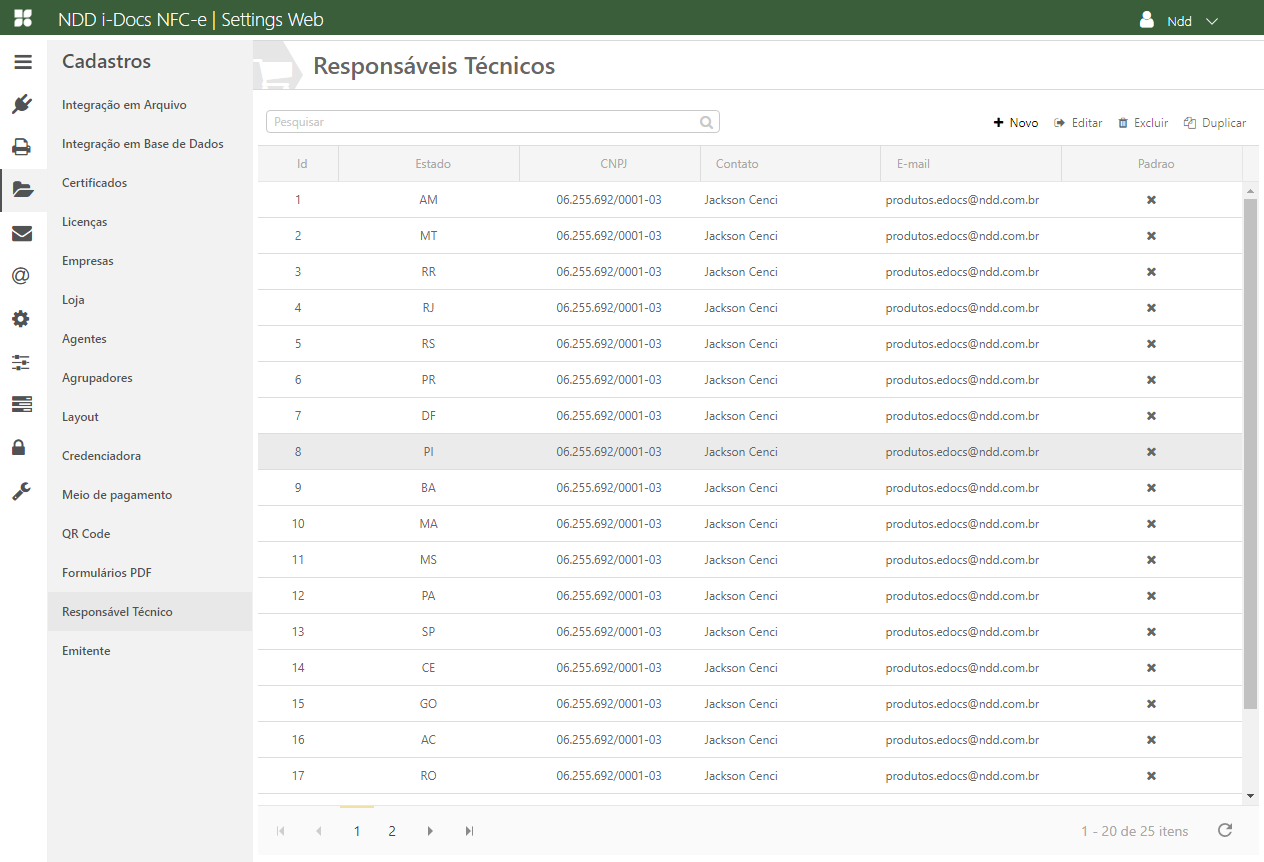Toggle the Padrao mark for SP row
The image size is (1264, 862).
pos(1151,632)
